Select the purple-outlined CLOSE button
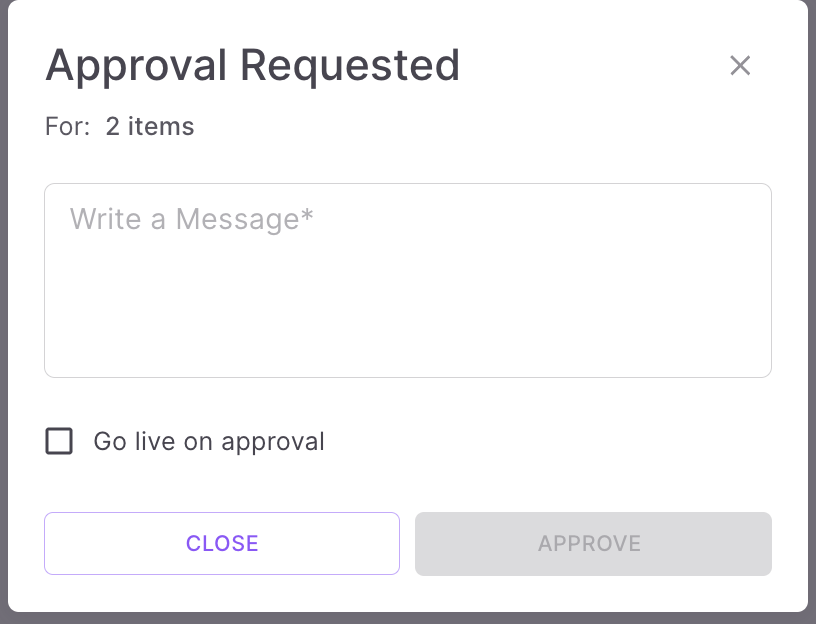 (222, 543)
